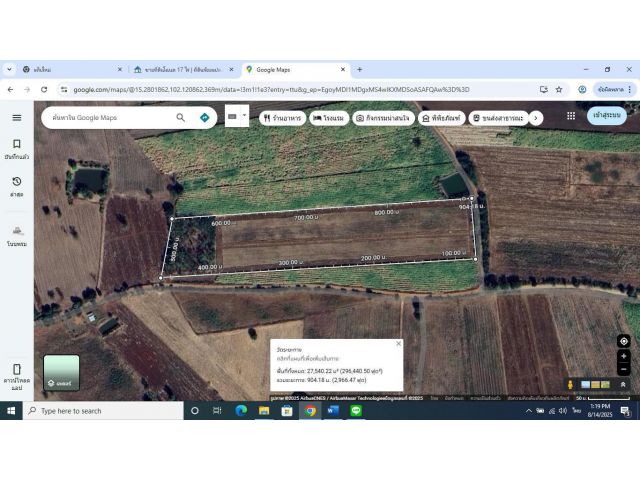Click the get-the-app phone icon in sidebar
This screenshot has width=640, height=480.
[x=17, y=369]
